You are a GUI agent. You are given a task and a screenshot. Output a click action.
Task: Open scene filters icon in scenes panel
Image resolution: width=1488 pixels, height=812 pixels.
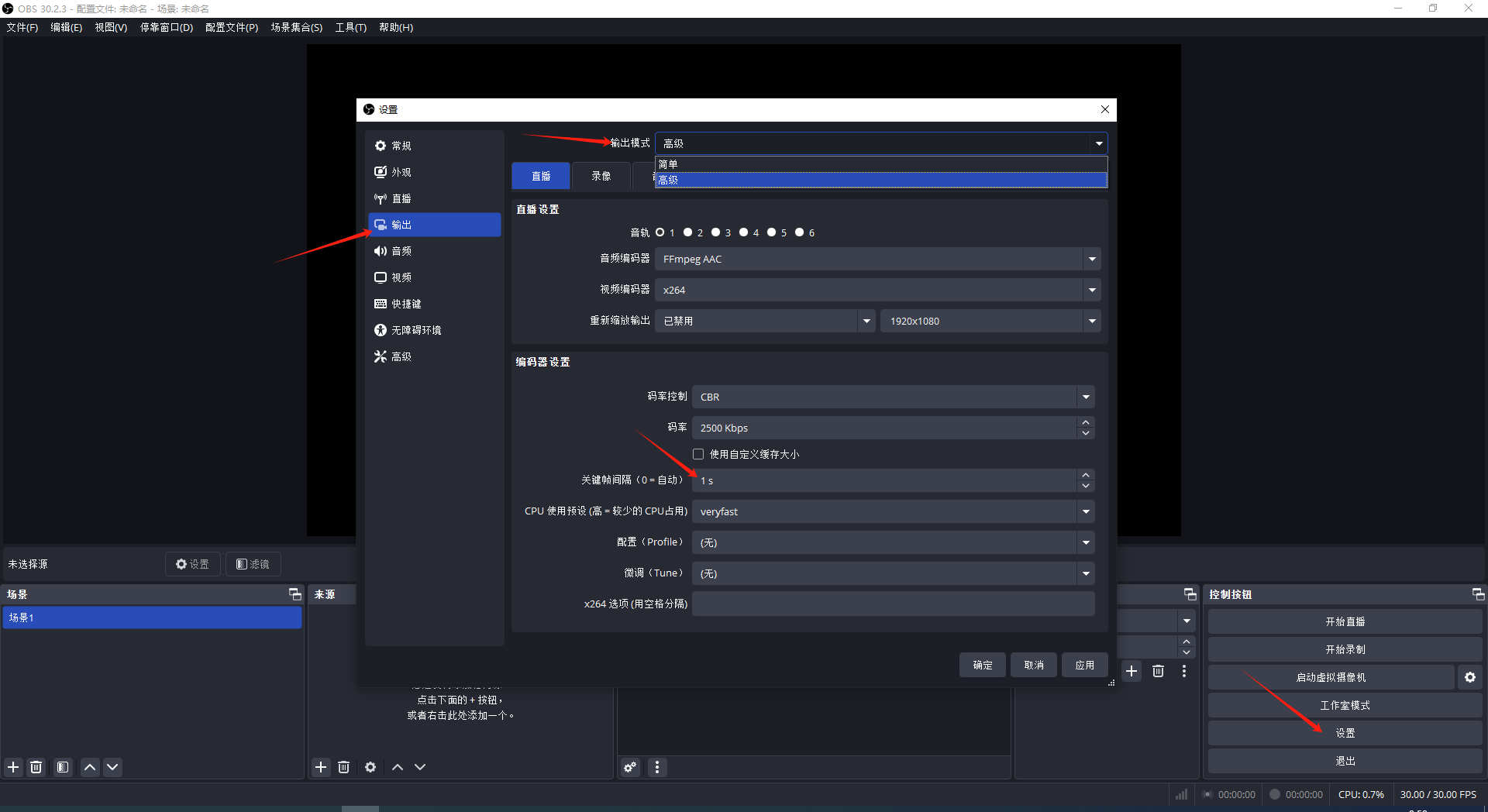(63, 767)
